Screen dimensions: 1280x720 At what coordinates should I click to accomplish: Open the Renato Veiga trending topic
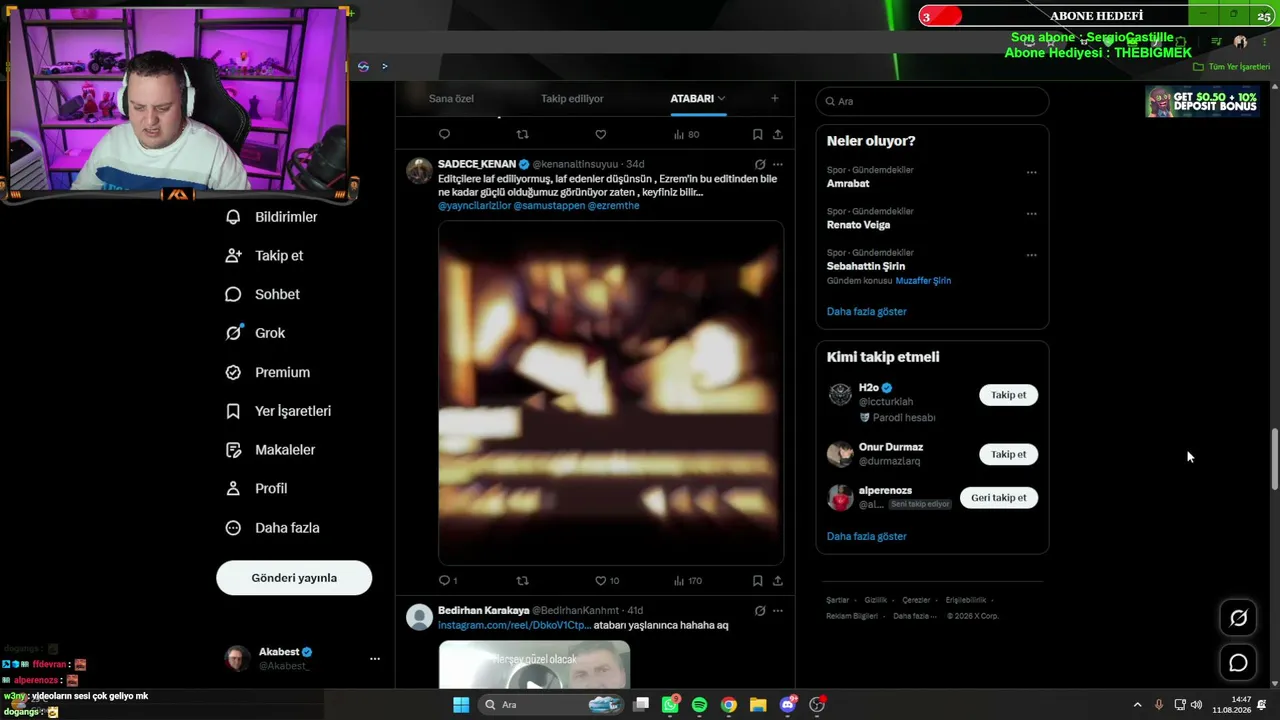pos(858,225)
